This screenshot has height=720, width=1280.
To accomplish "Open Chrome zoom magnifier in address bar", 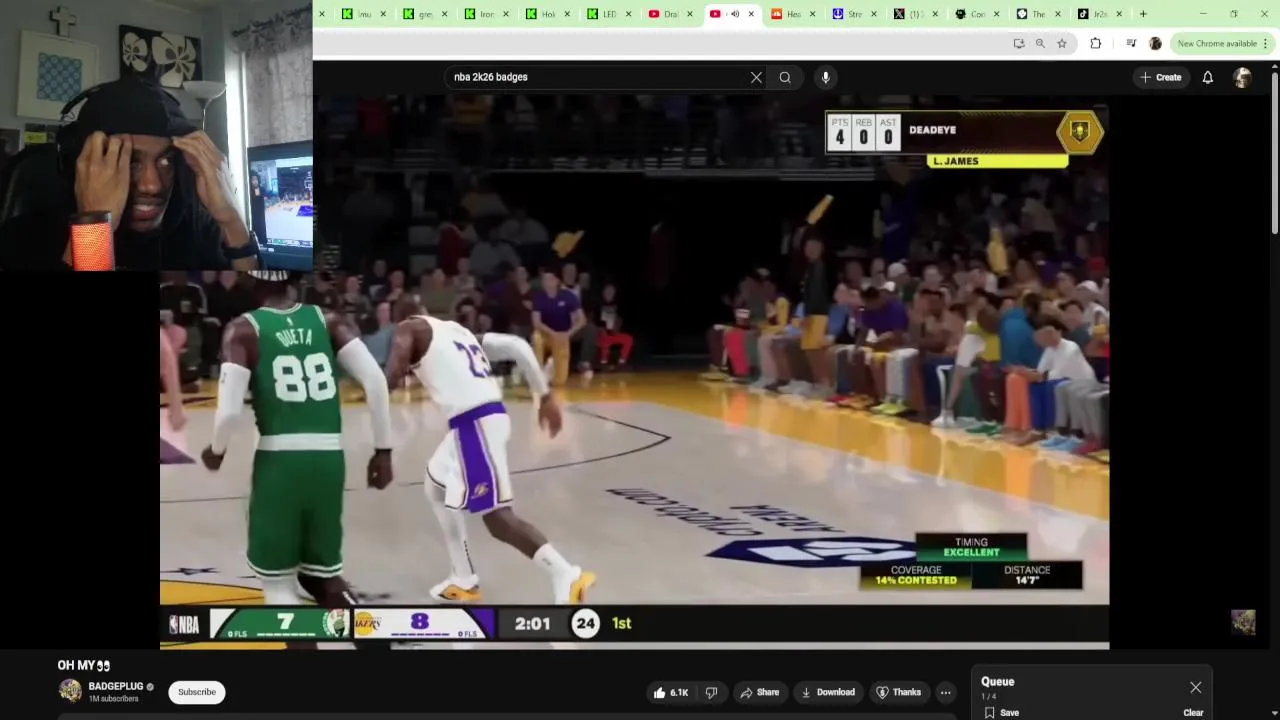I will click(1040, 43).
